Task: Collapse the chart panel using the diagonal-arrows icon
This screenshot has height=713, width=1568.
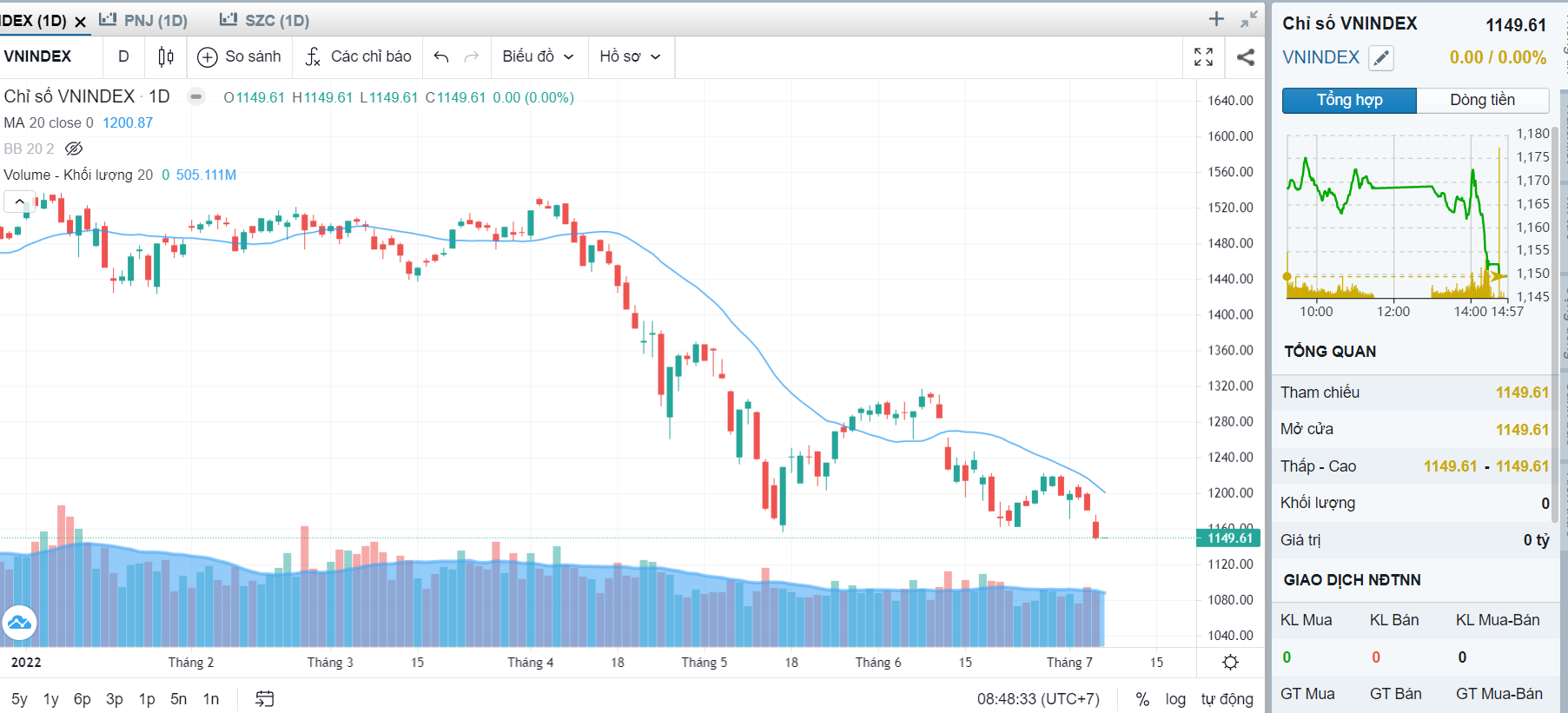Action: tap(1249, 19)
